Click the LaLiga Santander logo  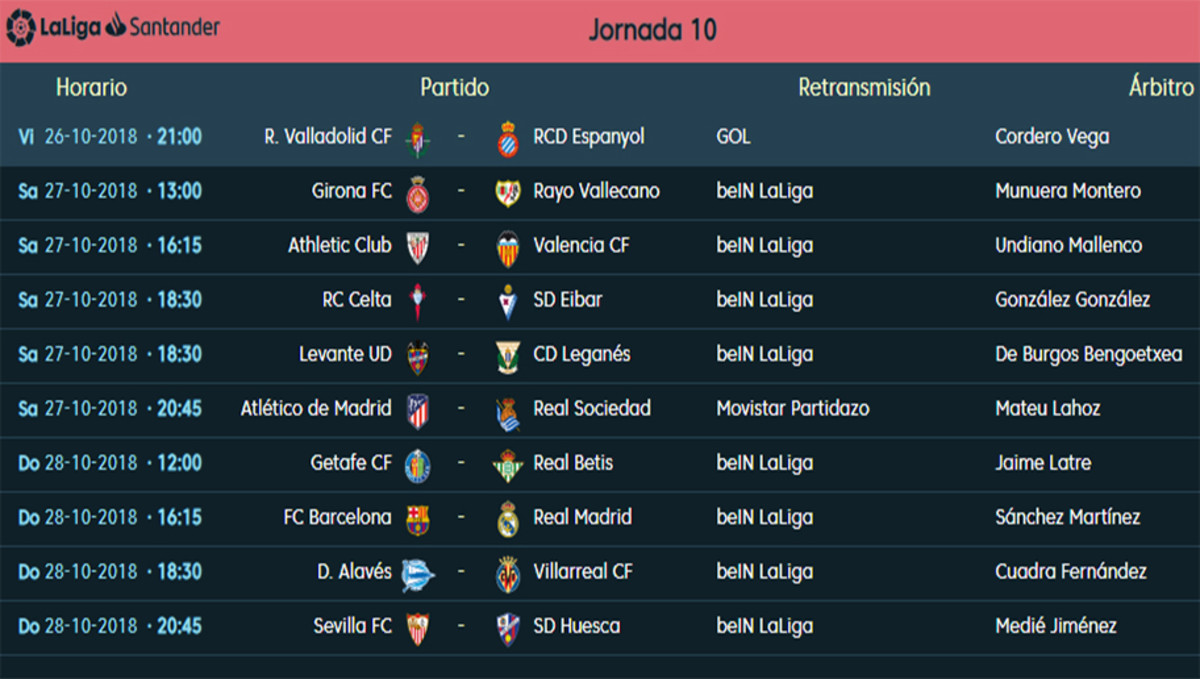(x=112, y=27)
